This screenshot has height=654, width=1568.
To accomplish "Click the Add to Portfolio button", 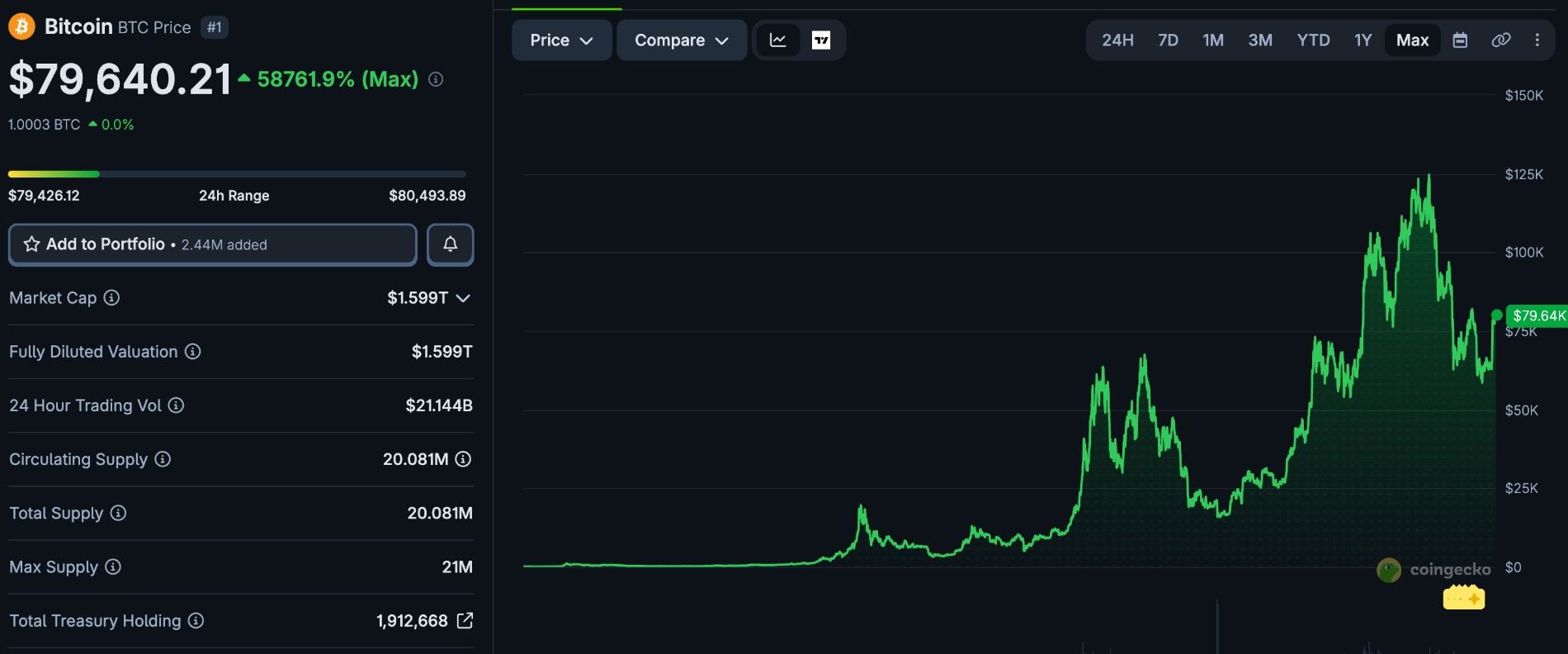I will [213, 244].
